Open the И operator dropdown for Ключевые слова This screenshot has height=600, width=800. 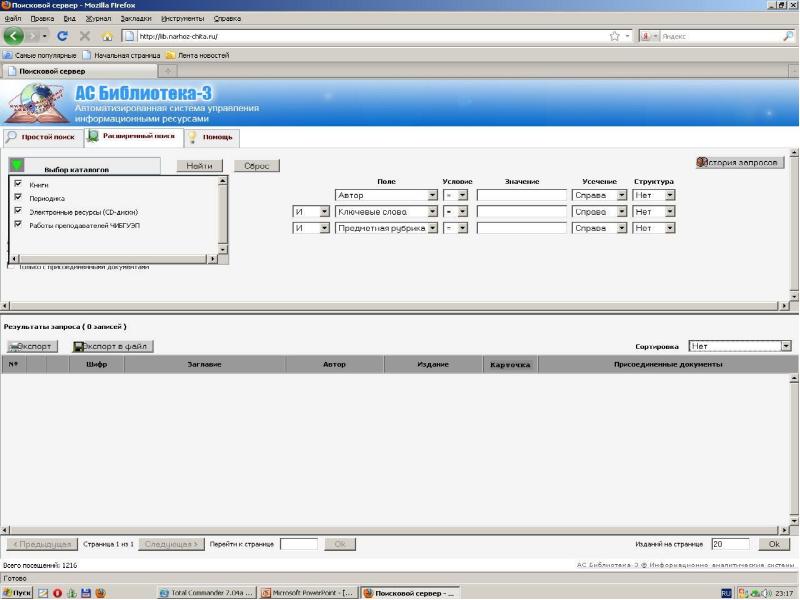pyautogui.click(x=311, y=211)
